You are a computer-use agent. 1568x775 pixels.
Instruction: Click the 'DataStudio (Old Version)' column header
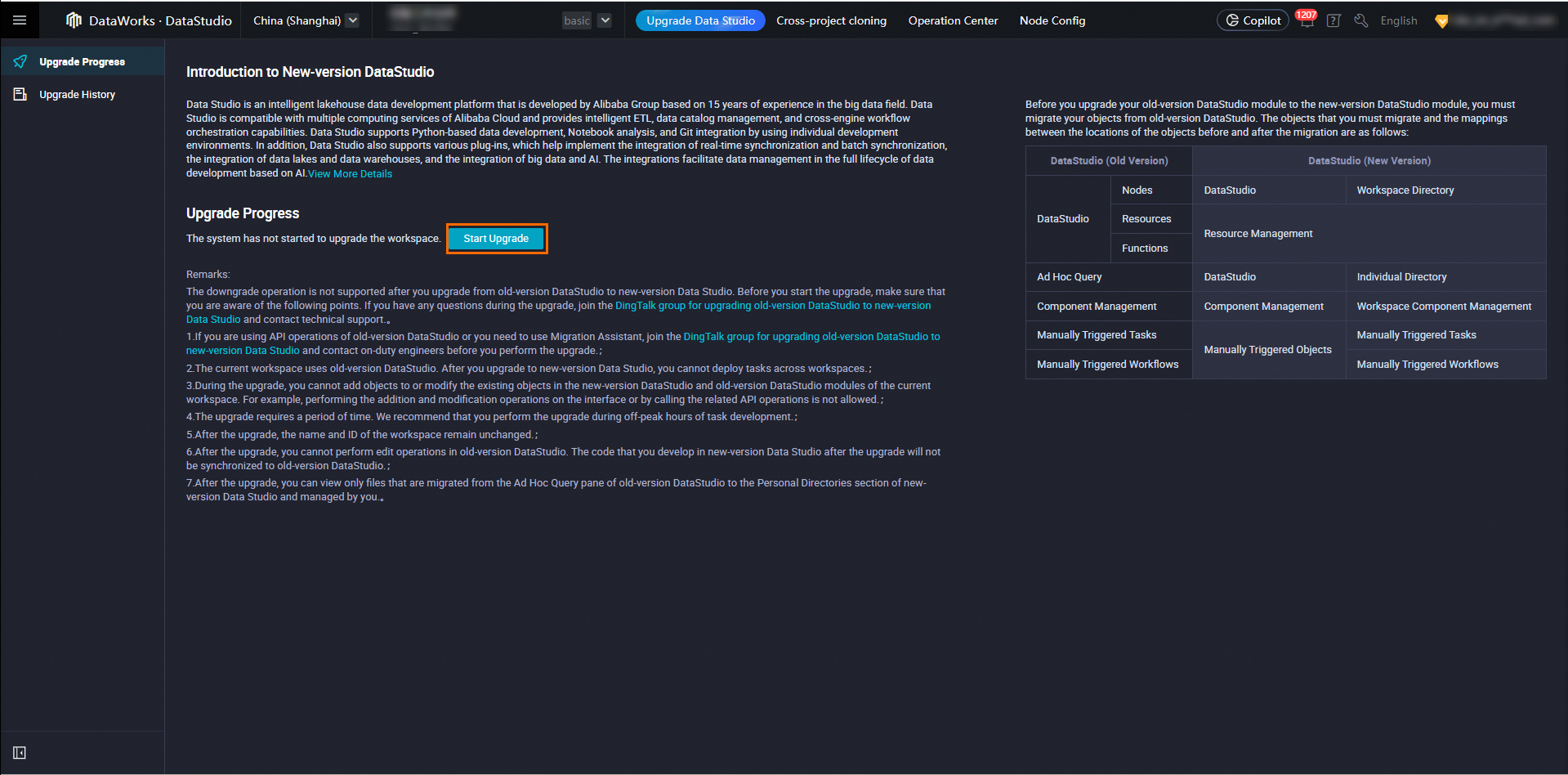coord(1109,161)
